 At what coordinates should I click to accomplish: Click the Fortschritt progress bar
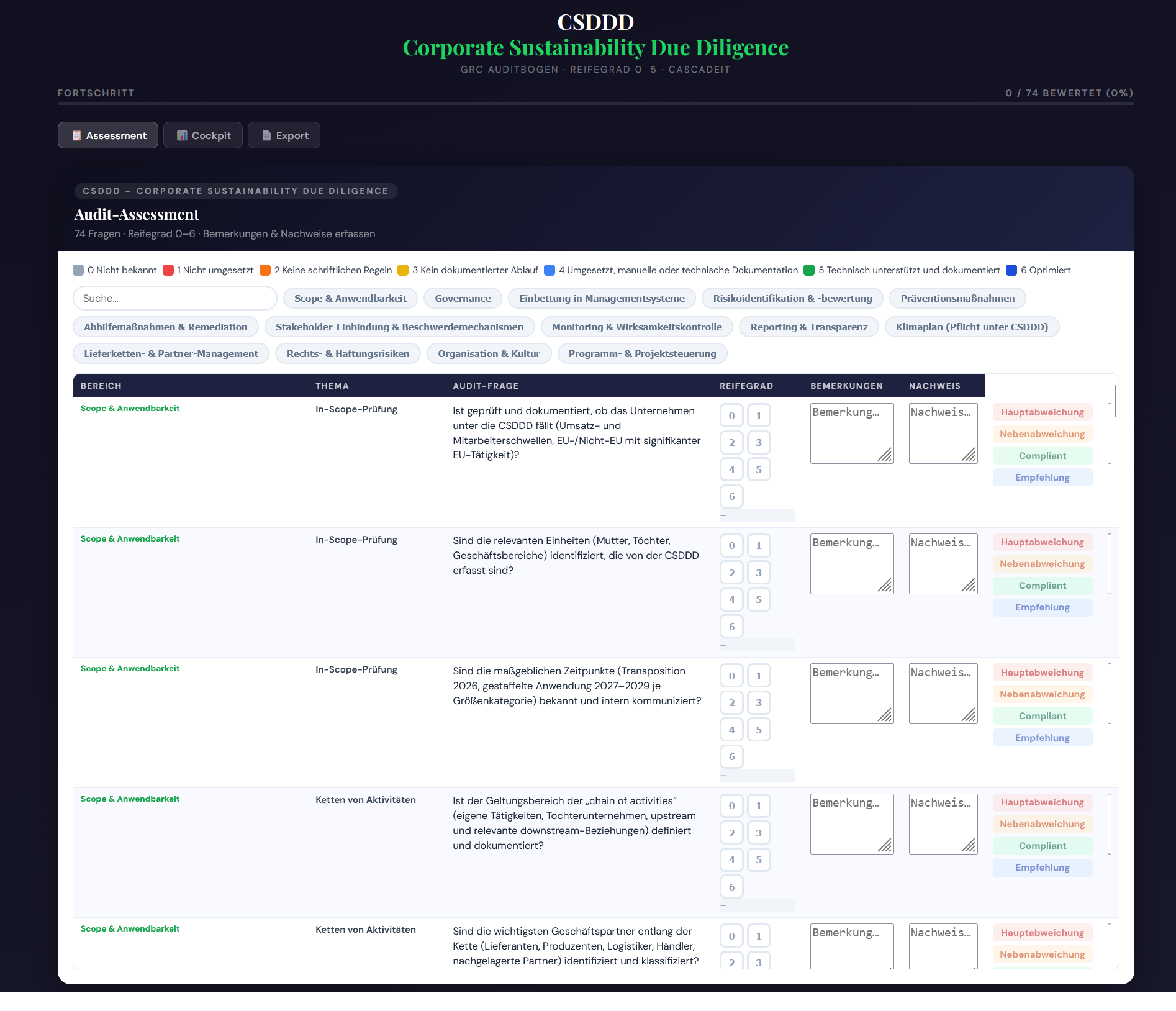[596, 103]
